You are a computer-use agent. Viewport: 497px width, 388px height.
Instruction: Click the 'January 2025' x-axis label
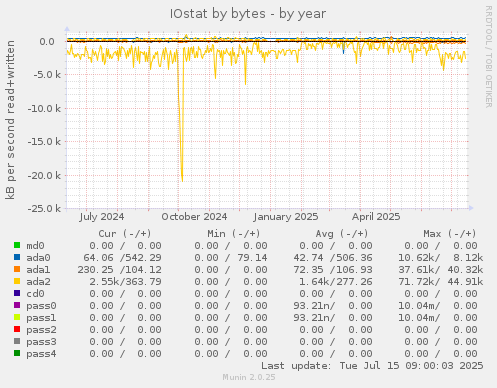click(286, 217)
